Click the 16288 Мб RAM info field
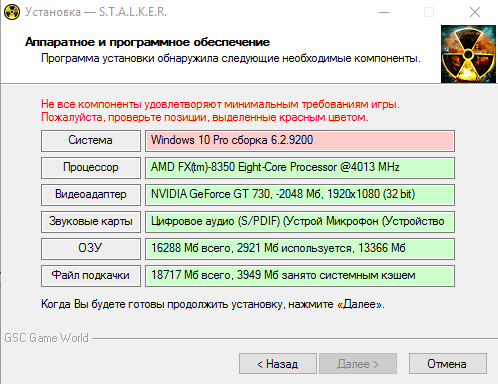The image size is (498, 384). point(300,249)
